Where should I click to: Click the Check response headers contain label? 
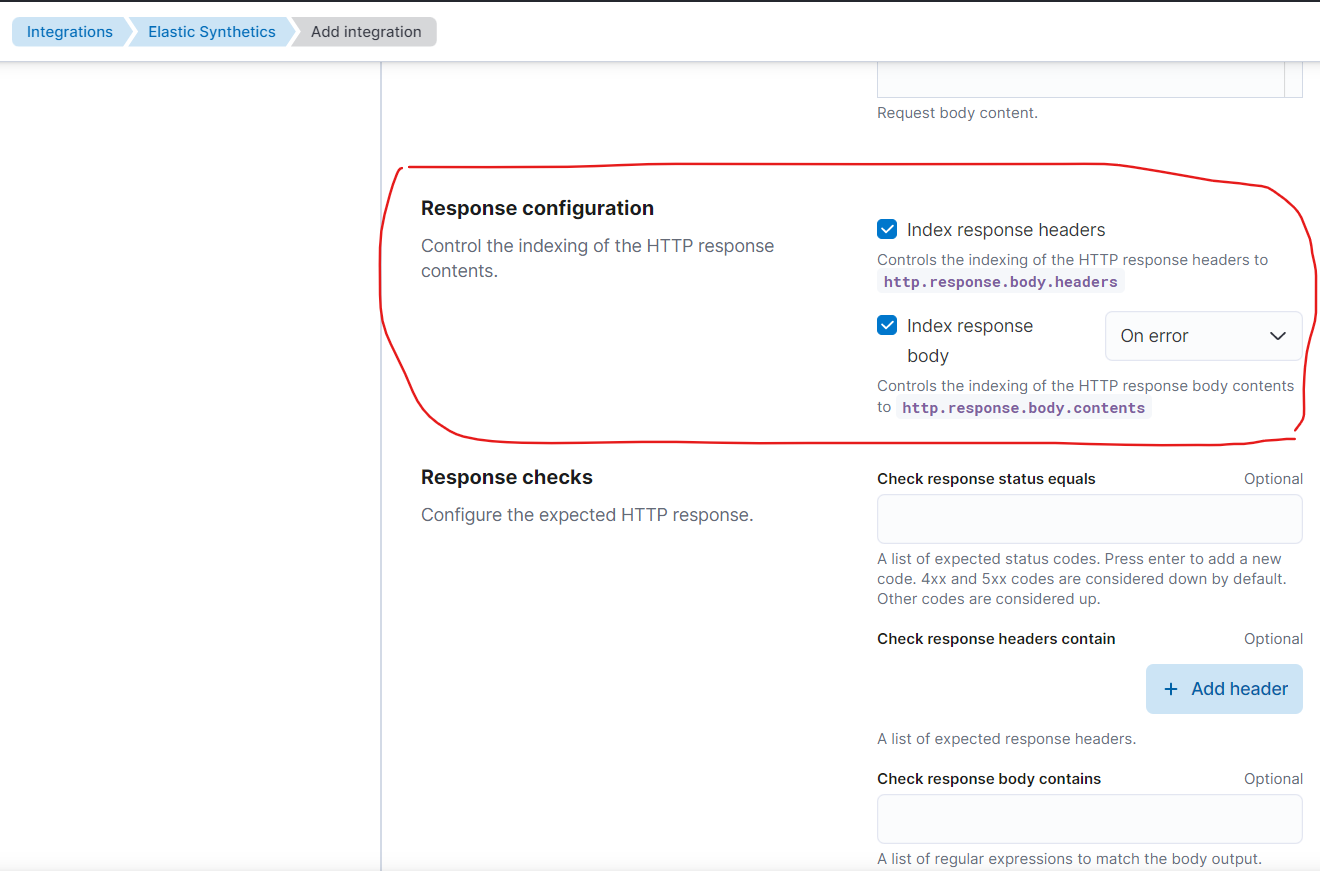(996, 639)
